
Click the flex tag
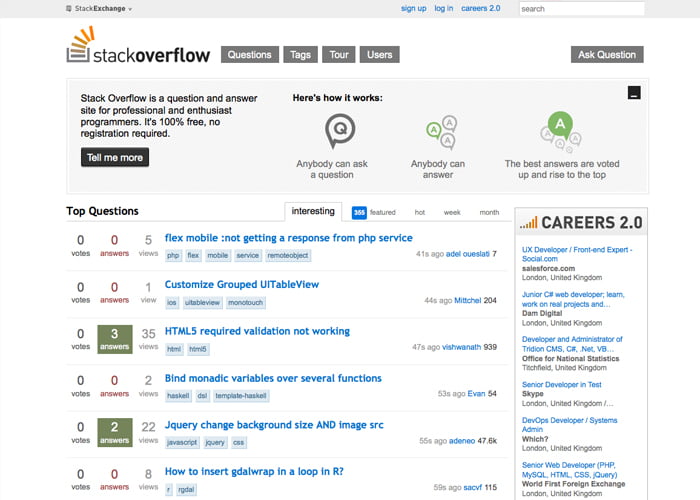[193, 255]
